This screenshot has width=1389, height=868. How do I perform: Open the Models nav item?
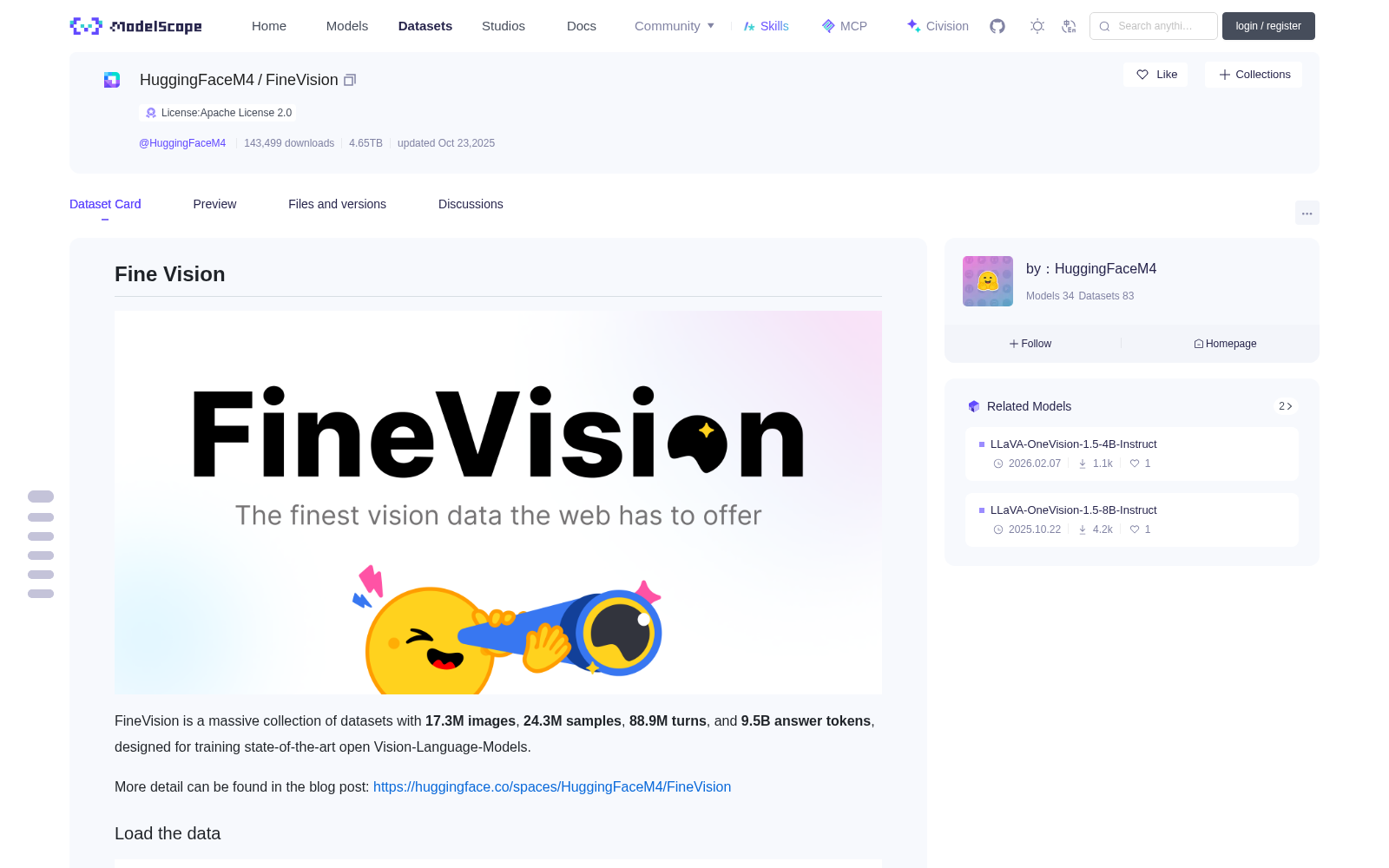(347, 26)
